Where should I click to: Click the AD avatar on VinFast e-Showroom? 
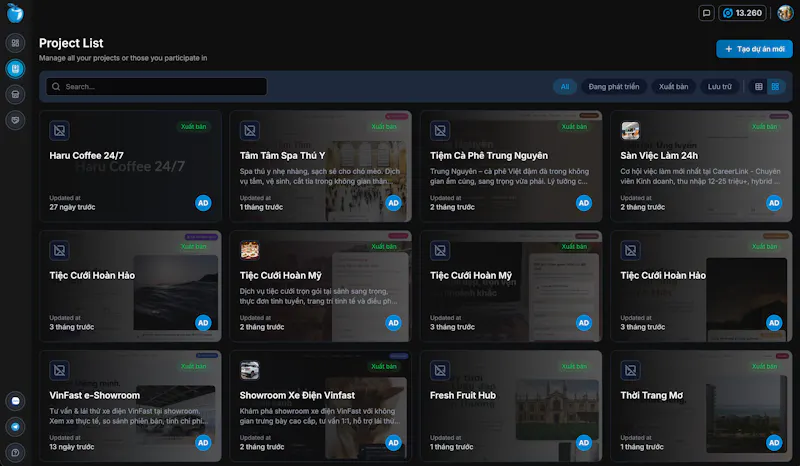203,443
